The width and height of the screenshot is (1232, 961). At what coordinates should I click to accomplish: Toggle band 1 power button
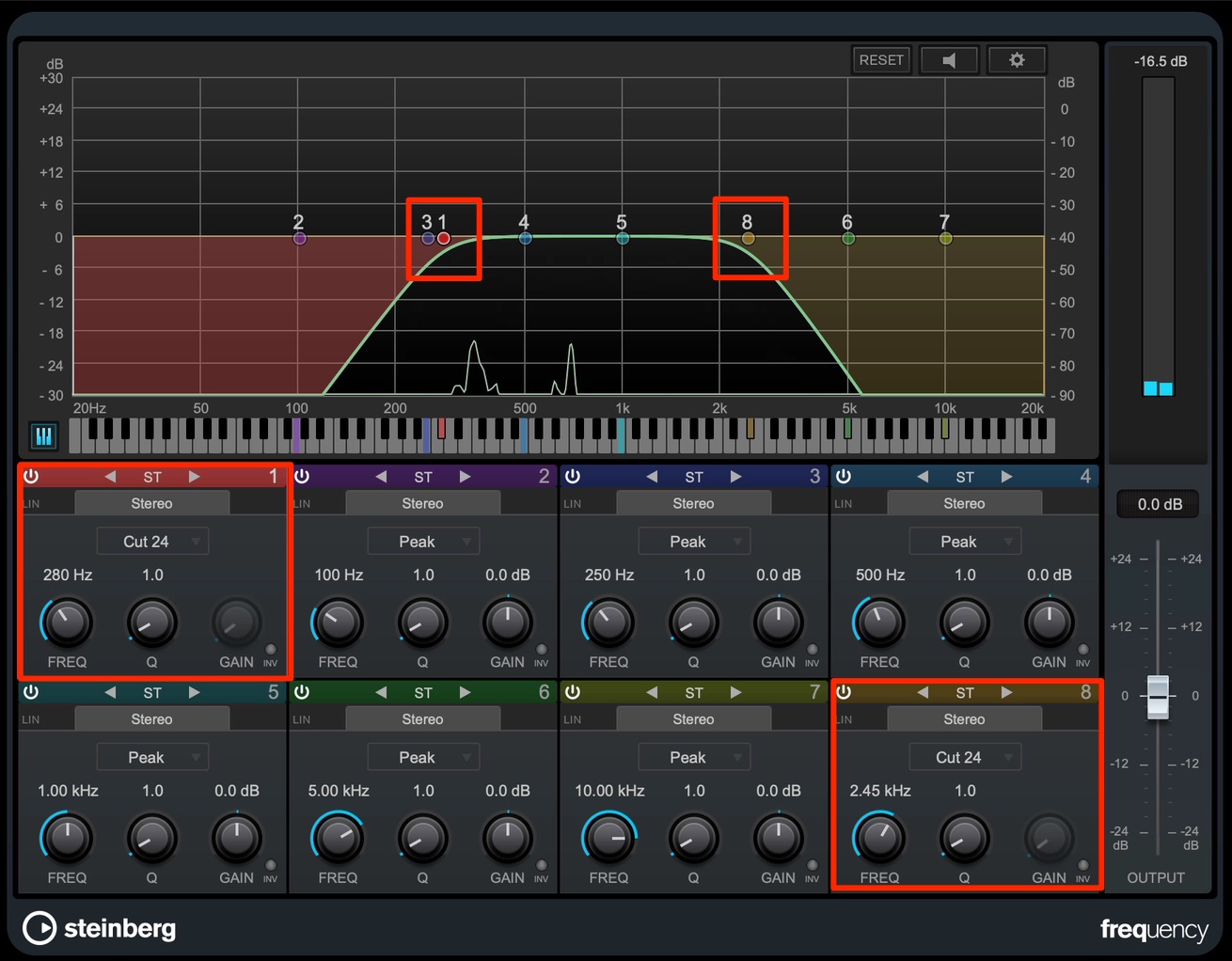click(x=31, y=477)
